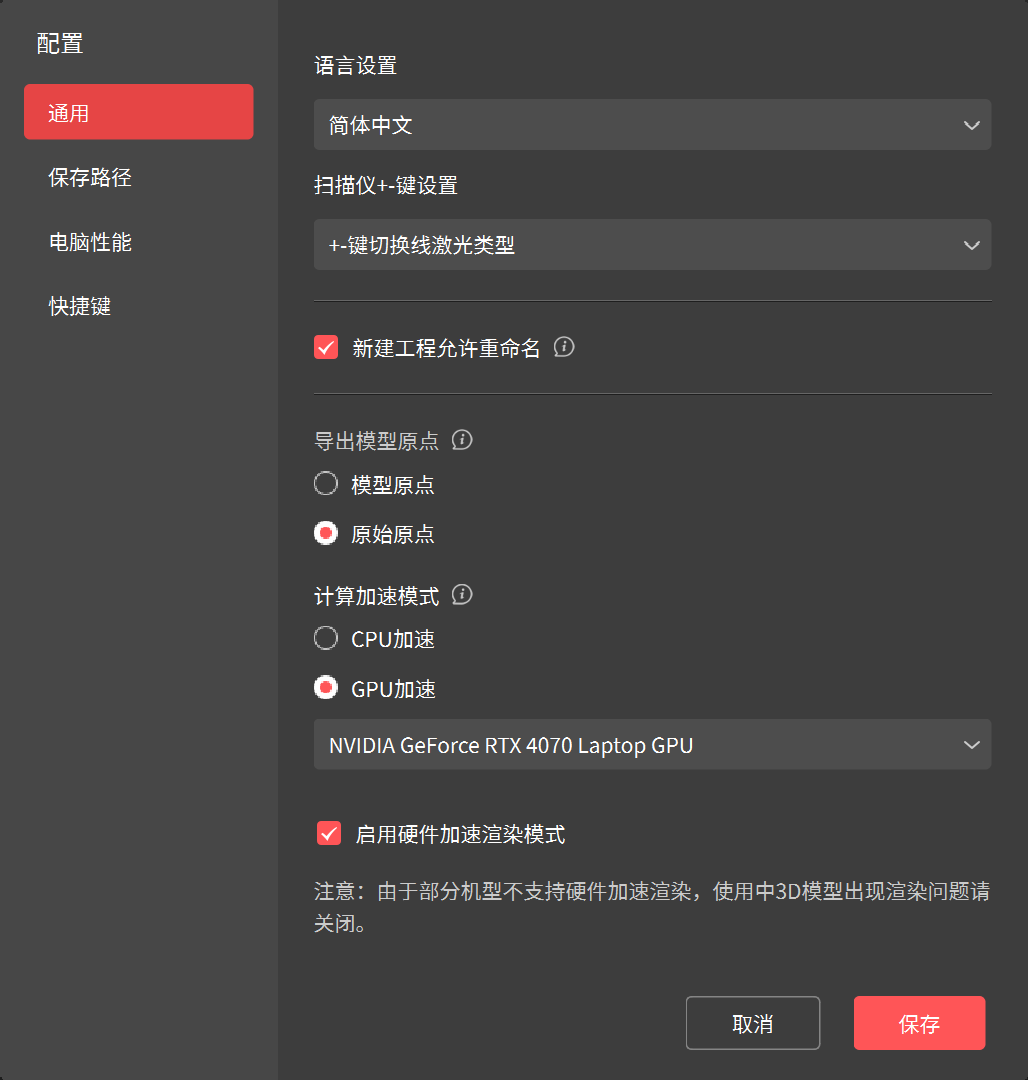The height and width of the screenshot is (1080, 1028).
Task: Click the 注意 hardware rendering note text
Action: [x=652, y=906]
